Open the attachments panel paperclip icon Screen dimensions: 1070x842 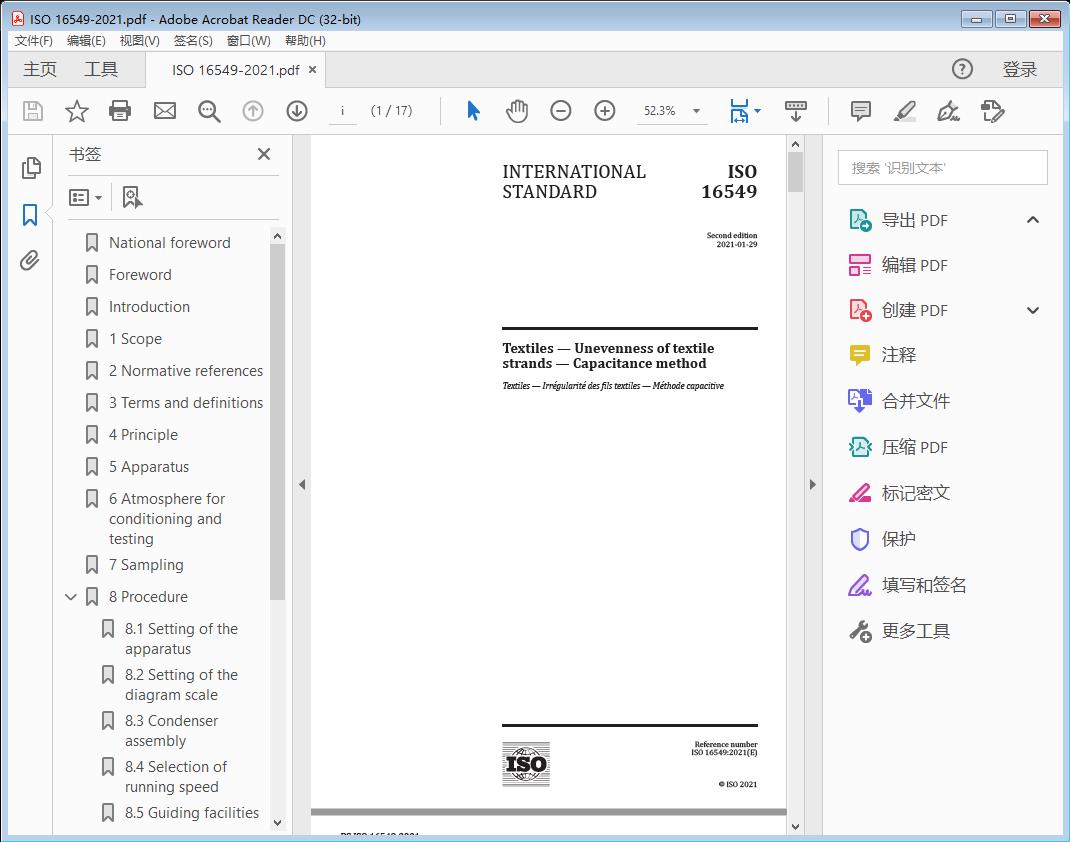(30, 261)
